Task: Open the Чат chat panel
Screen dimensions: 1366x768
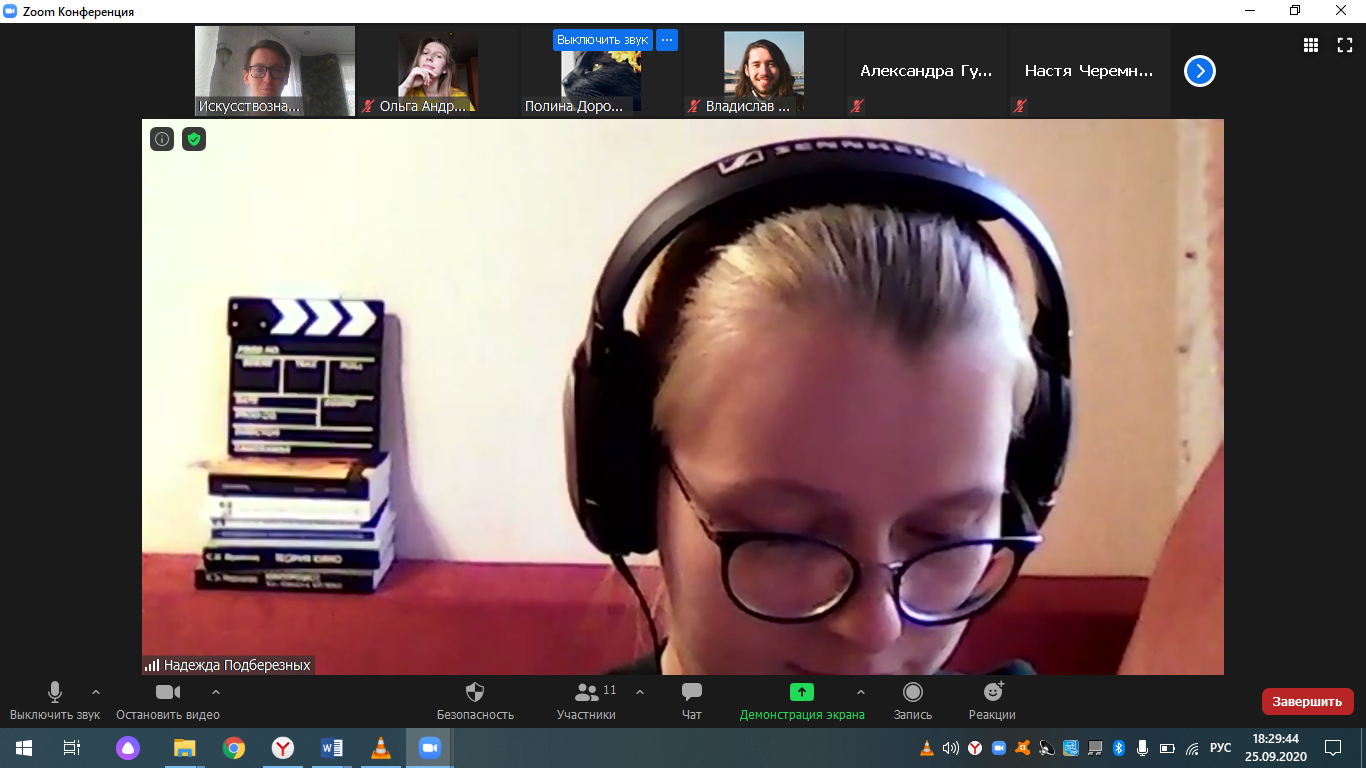Action: (692, 701)
